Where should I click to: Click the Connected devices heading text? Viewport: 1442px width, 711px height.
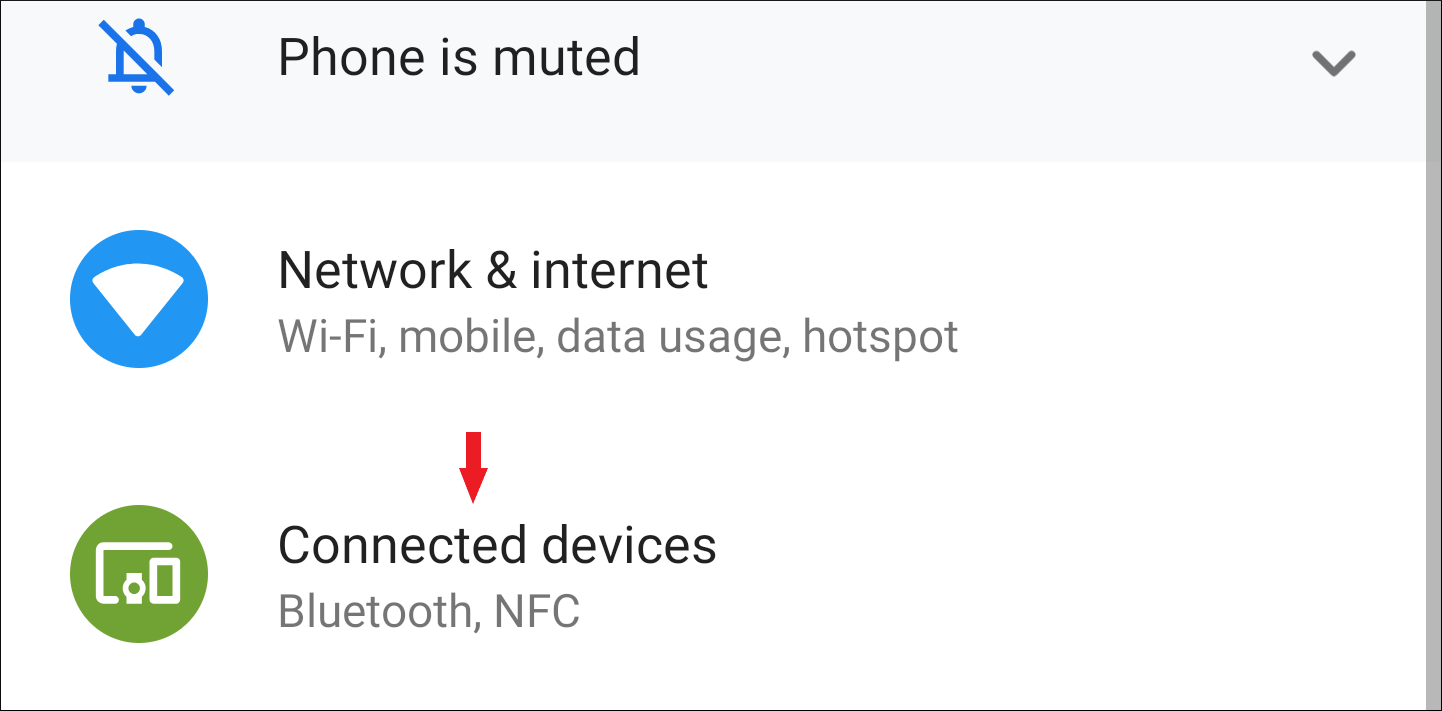pyautogui.click(x=498, y=545)
